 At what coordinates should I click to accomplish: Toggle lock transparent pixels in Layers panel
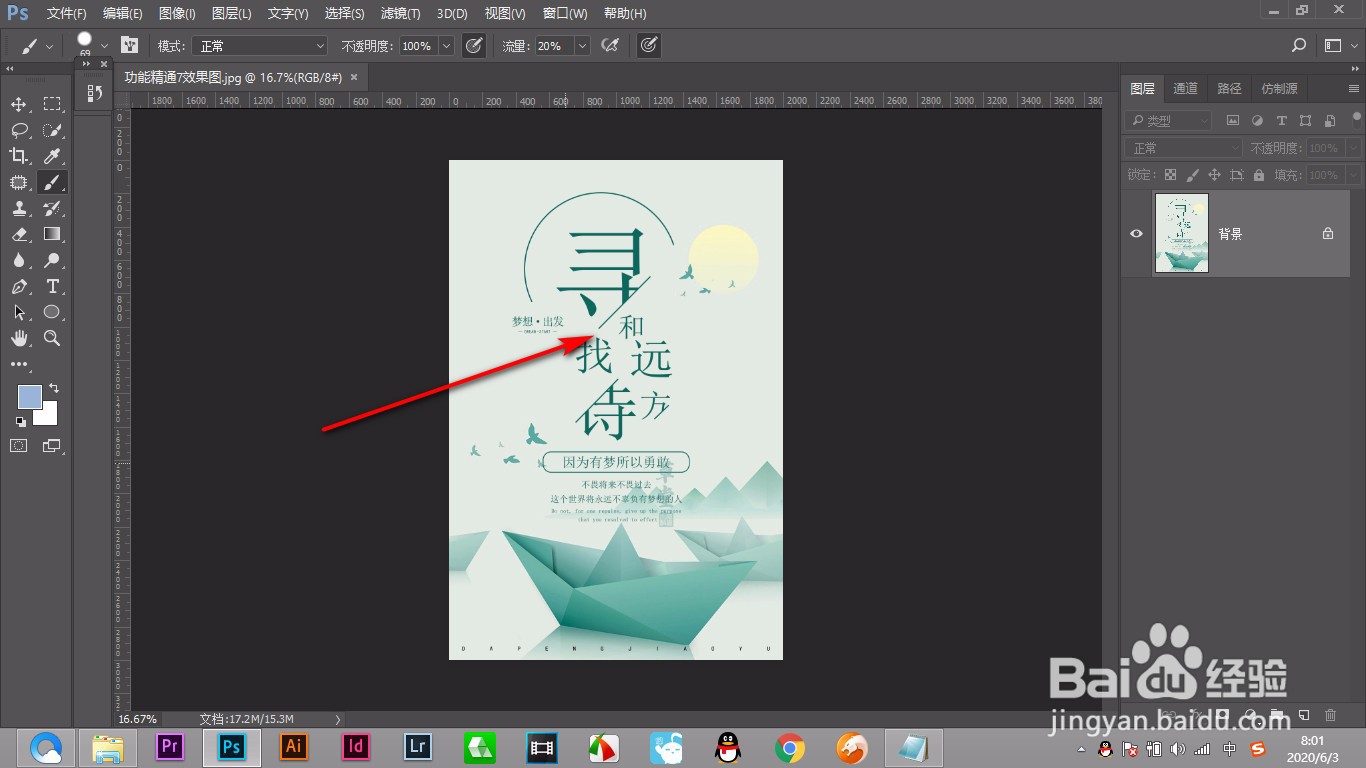pos(1170,174)
